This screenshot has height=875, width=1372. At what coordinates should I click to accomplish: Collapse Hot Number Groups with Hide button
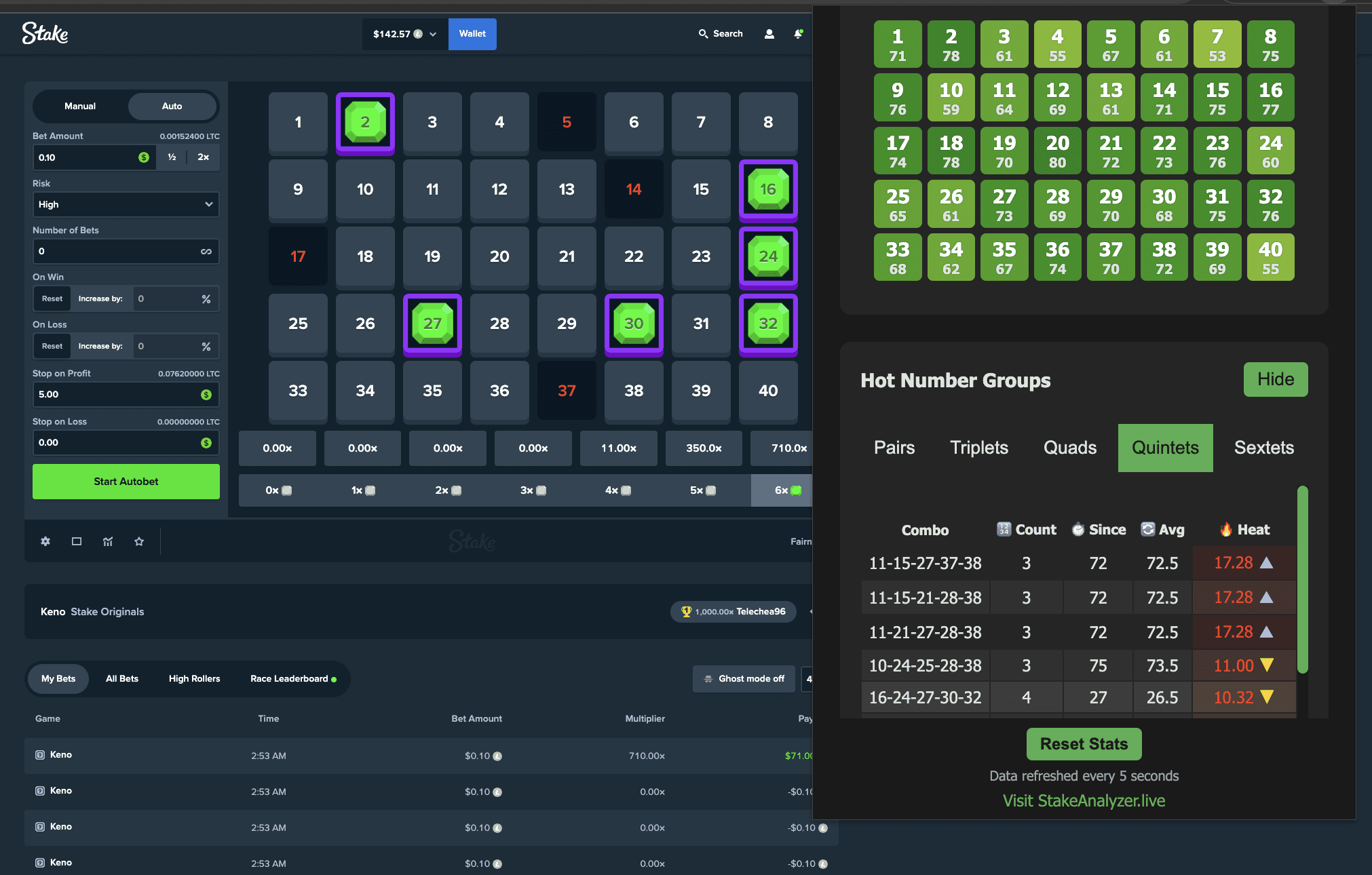tap(1275, 379)
